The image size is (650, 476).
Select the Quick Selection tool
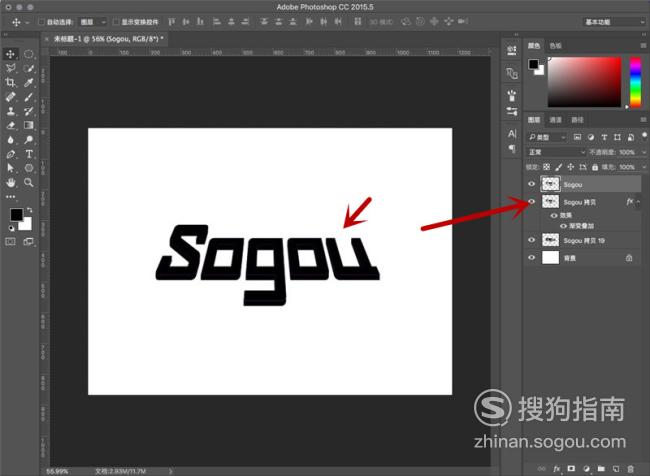28,68
